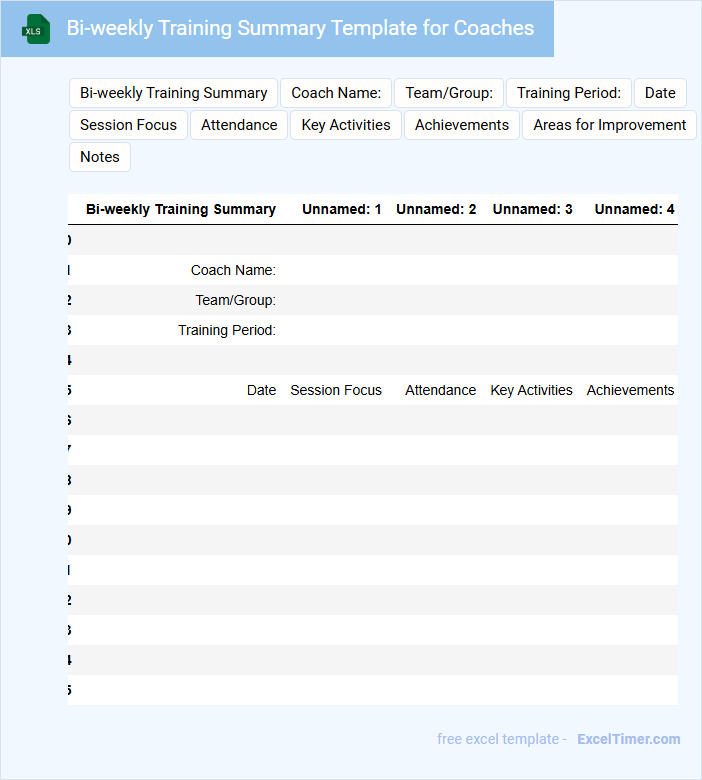
Task: Click the Training Period: table cell
Action: pos(227,330)
